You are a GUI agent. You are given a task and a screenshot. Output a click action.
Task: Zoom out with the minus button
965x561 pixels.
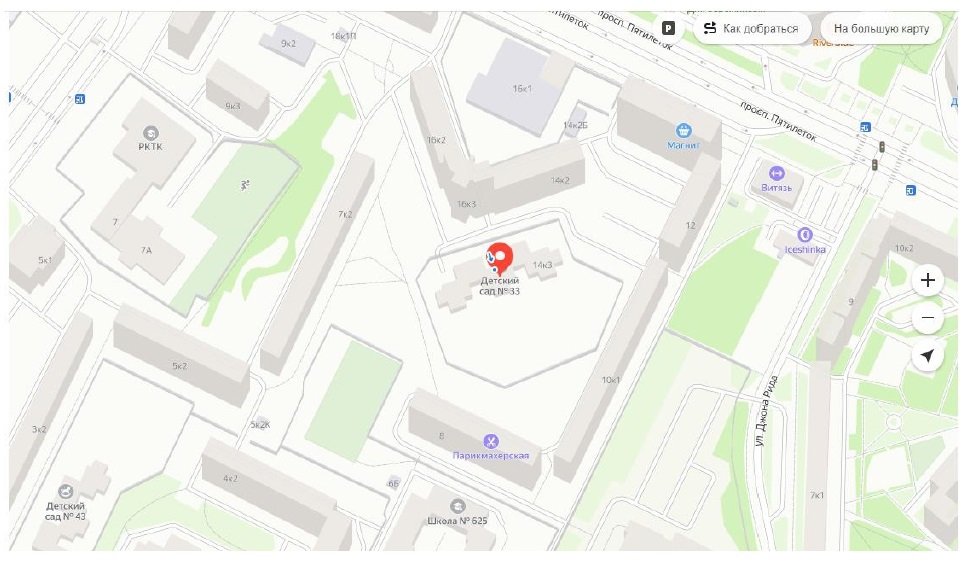pyautogui.click(x=927, y=318)
